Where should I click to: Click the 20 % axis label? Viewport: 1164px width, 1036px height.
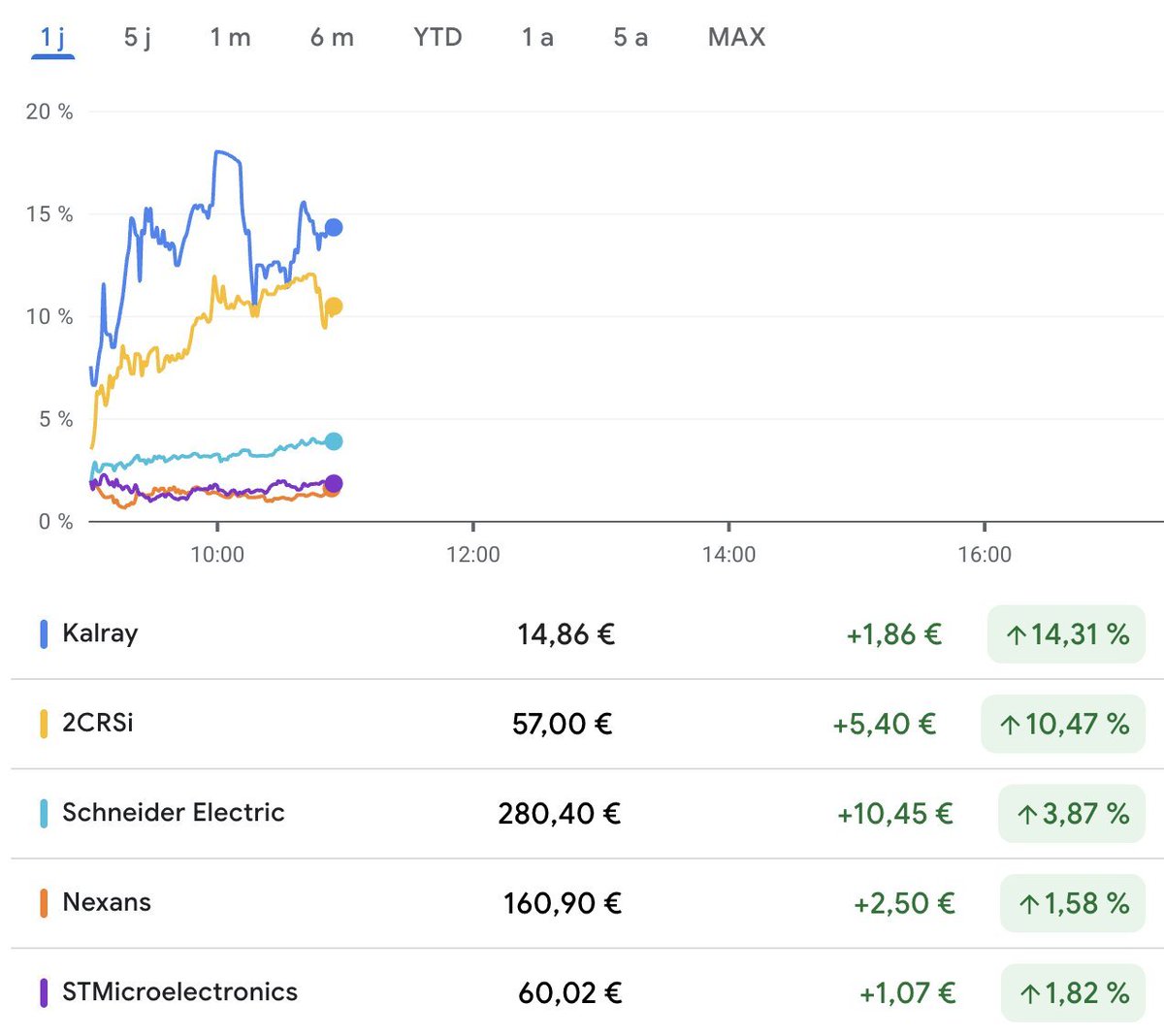(49, 112)
